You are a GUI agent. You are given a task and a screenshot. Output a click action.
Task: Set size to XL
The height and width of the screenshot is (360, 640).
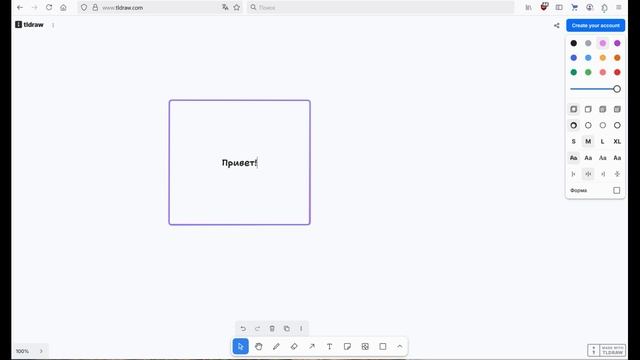click(617, 142)
